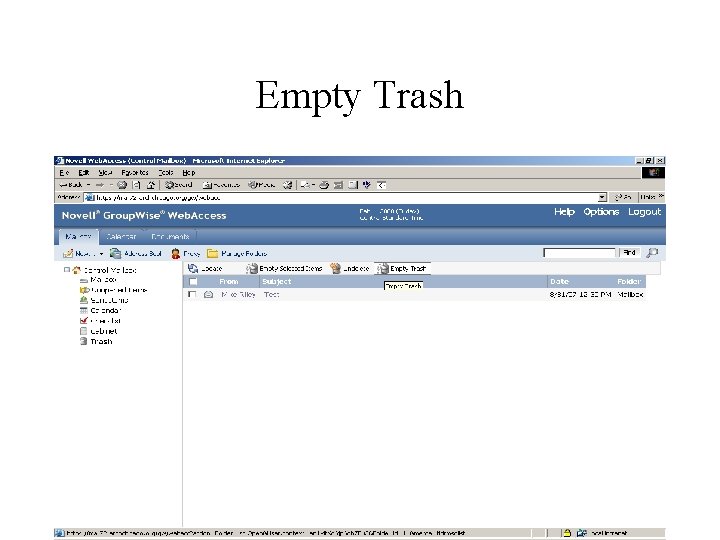Image resolution: width=720 pixels, height=540 pixels.
Task: Click the envelope icon in Mike Riley row
Action: [x=208, y=294]
